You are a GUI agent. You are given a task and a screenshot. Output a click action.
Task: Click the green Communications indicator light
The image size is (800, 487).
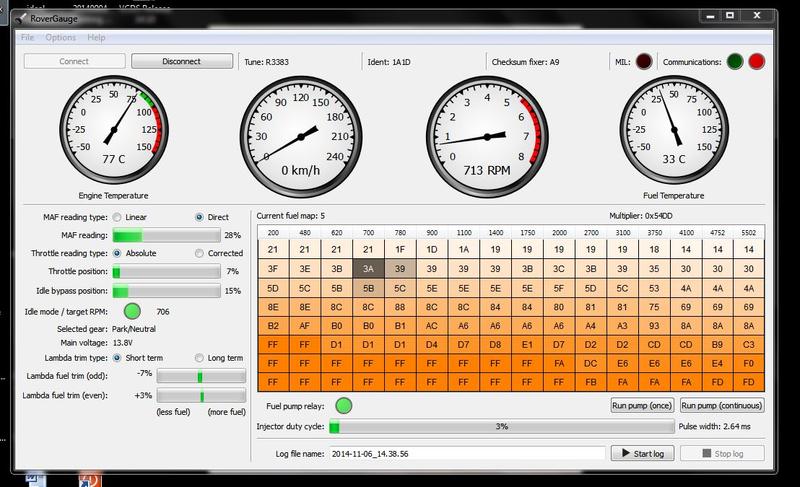tap(736, 61)
